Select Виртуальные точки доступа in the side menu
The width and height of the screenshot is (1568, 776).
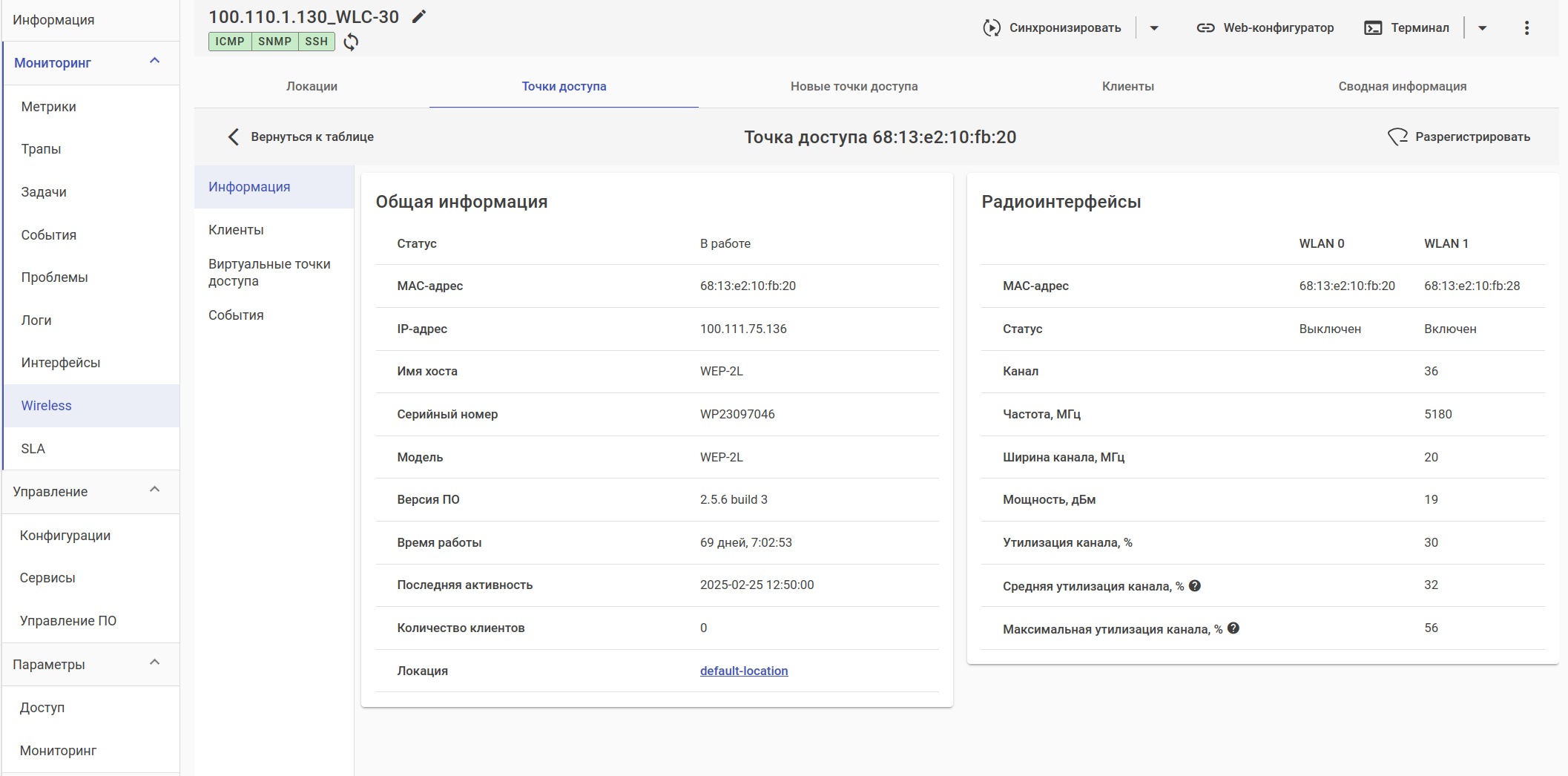tap(269, 272)
